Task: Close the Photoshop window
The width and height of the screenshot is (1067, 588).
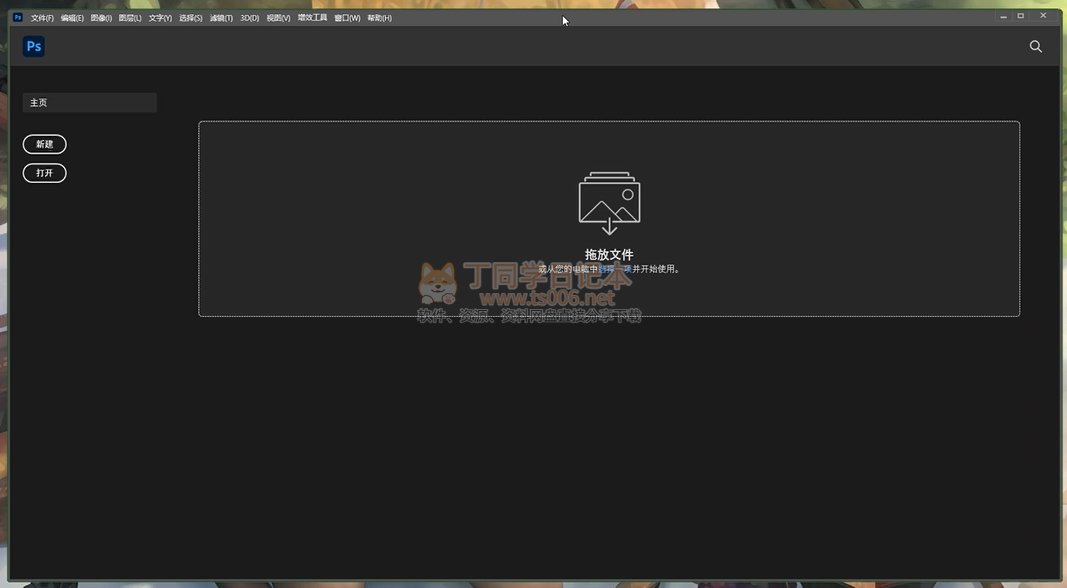Action: (x=1043, y=15)
